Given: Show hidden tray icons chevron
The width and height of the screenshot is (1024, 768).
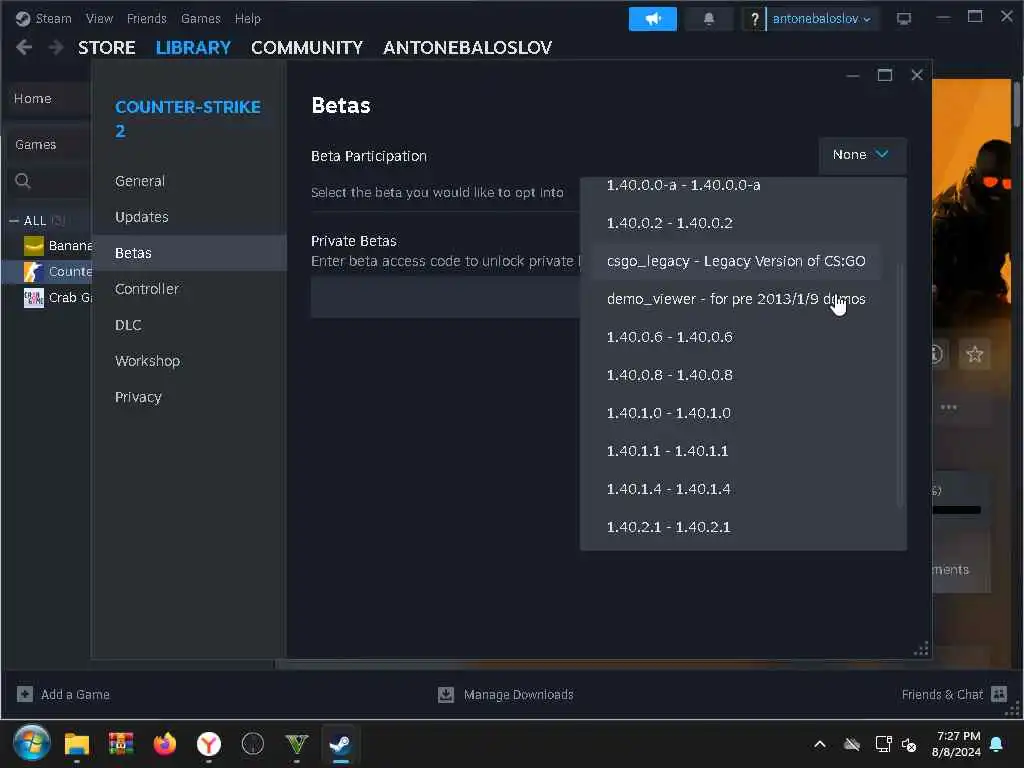Looking at the screenshot, I should pos(820,744).
